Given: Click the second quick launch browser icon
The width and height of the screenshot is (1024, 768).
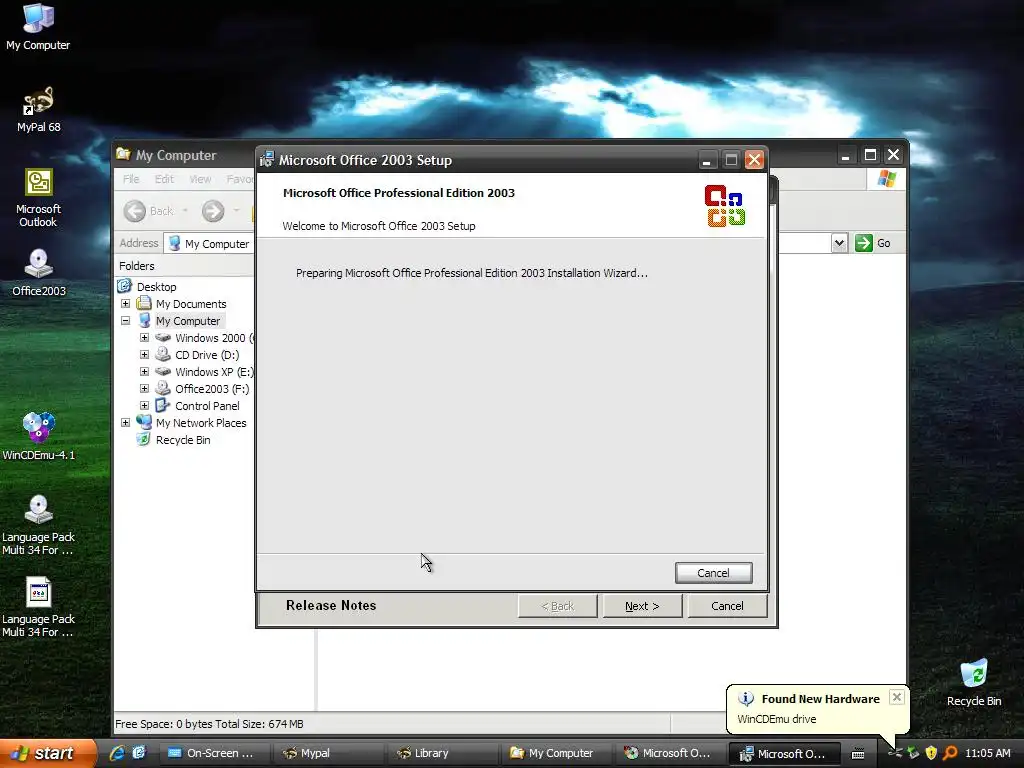Looking at the screenshot, I should (139, 753).
